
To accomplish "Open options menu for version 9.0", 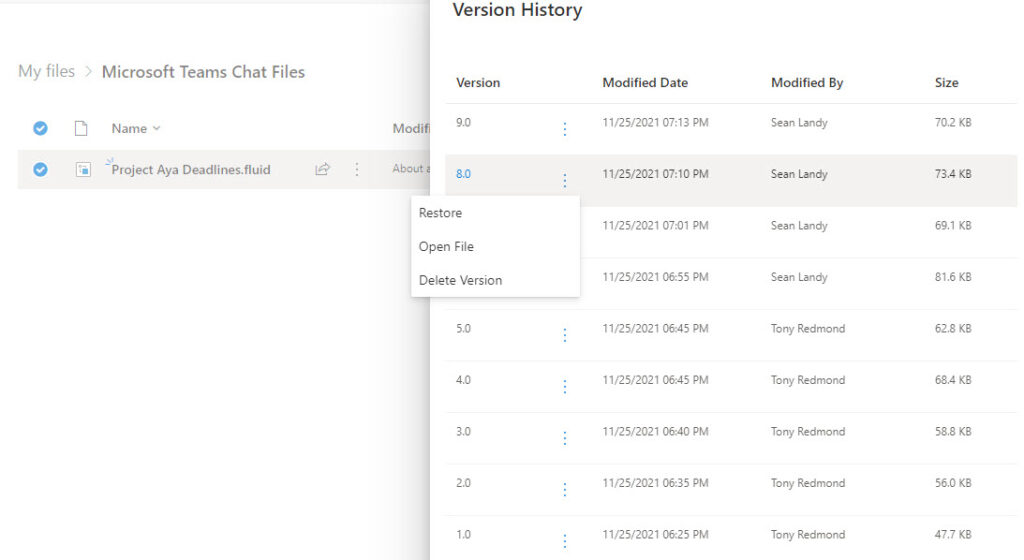I will tap(565, 129).
